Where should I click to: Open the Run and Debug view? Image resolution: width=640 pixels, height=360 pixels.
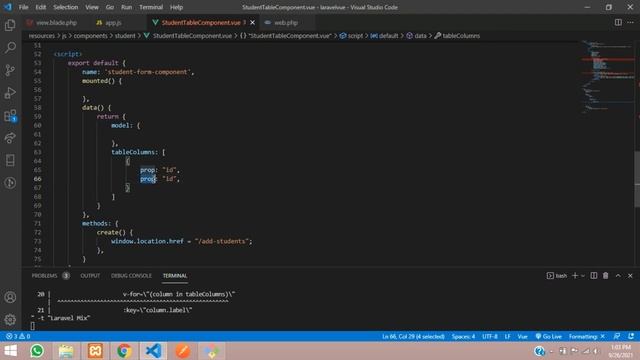(10, 93)
